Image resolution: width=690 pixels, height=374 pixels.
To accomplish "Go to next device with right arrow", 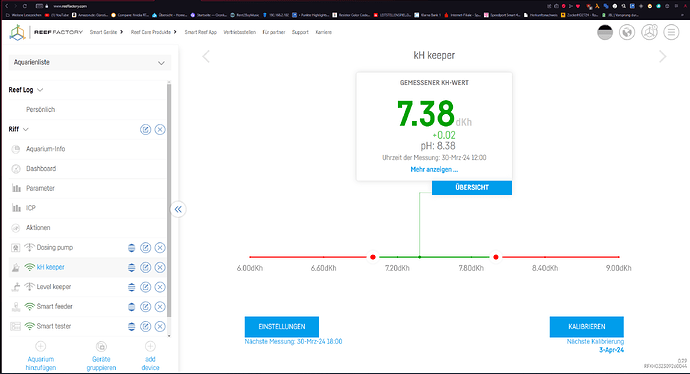I will (663, 56).
